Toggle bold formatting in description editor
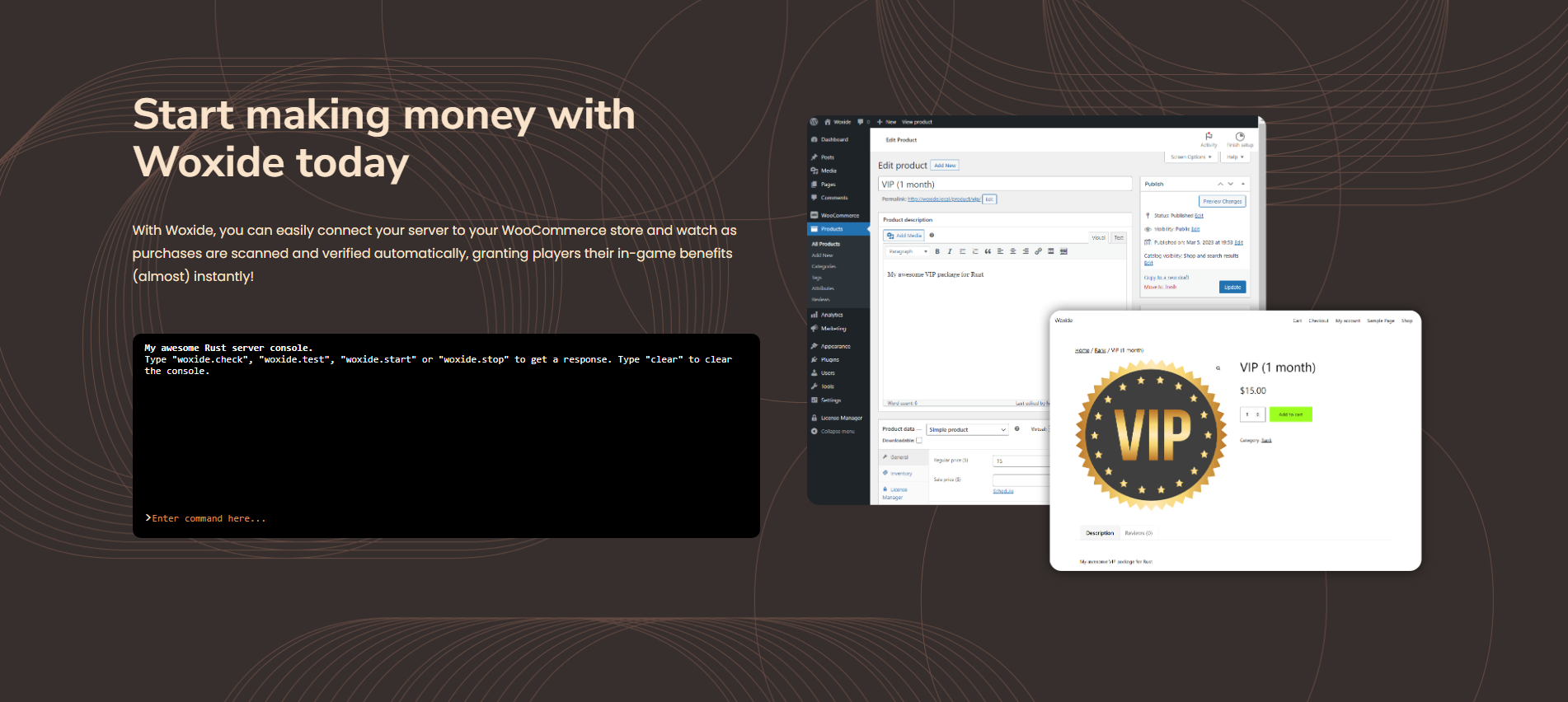This screenshot has height=702, width=1568. (937, 251)
